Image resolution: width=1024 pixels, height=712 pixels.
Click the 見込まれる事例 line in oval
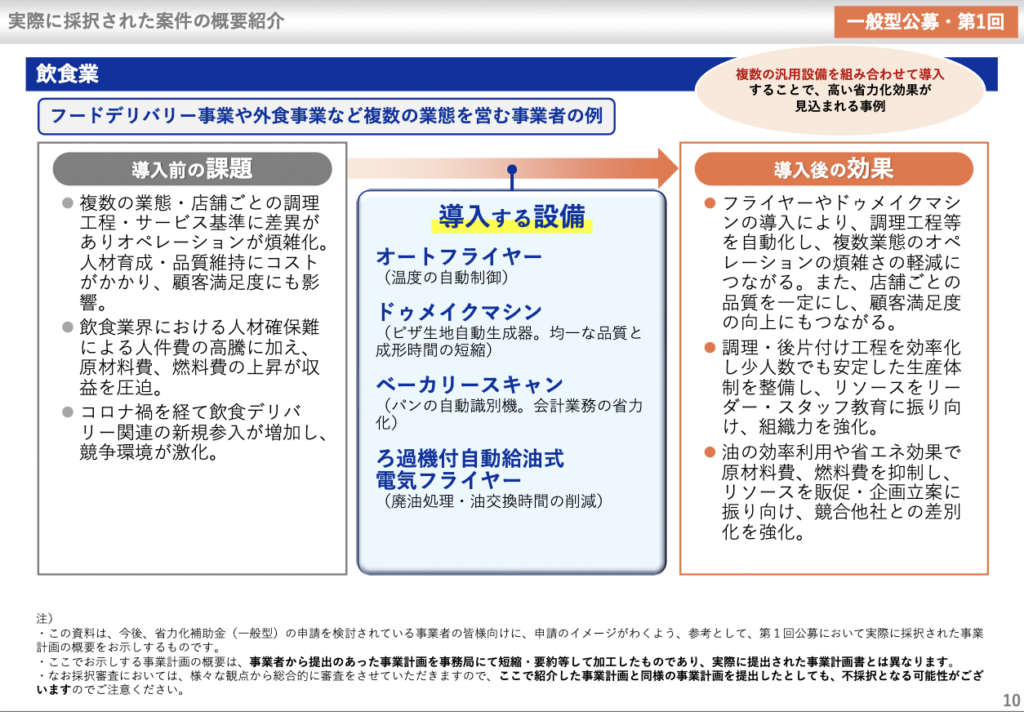click(x=840, y=106)
